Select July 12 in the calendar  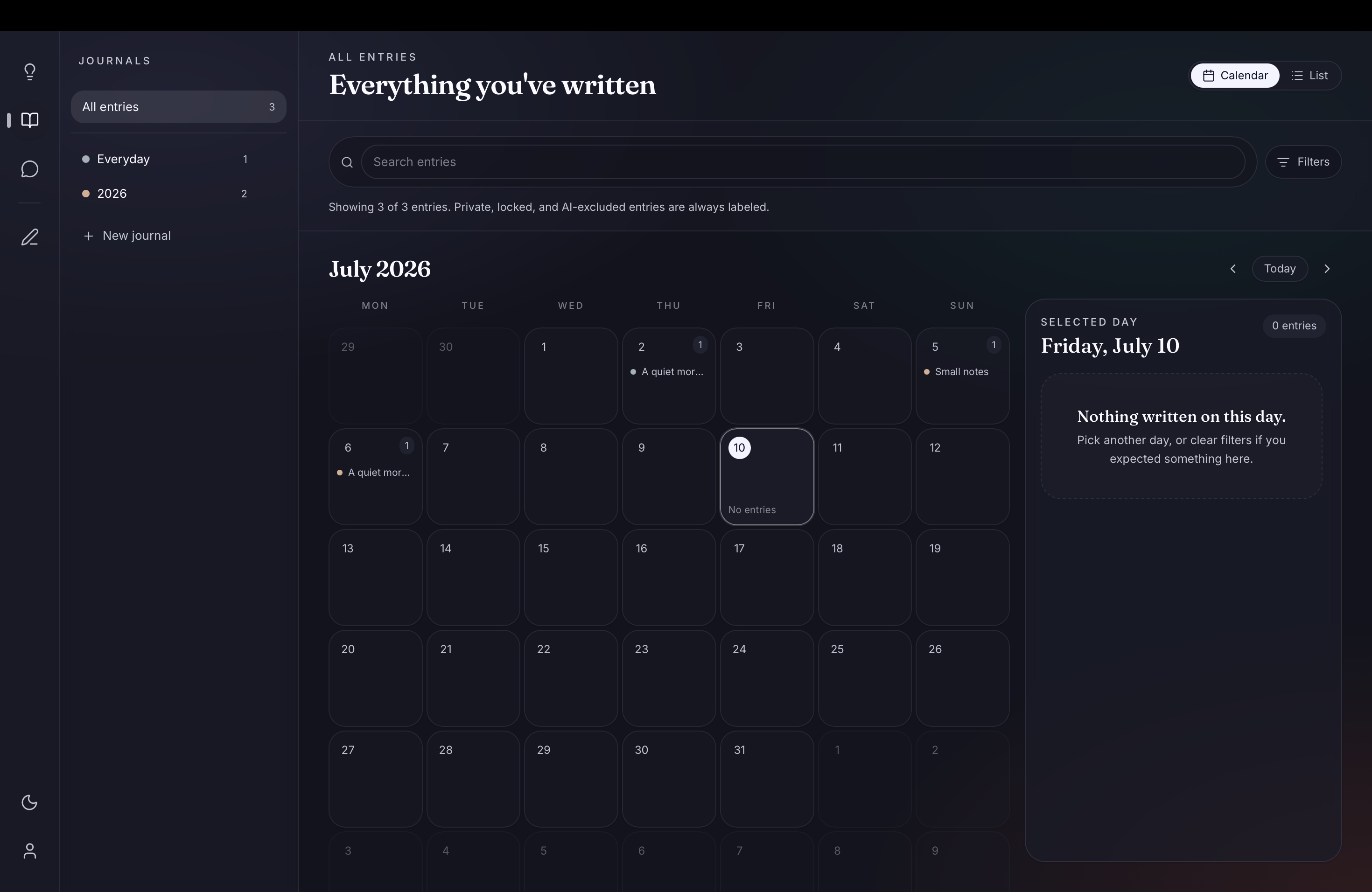[962, 476]
